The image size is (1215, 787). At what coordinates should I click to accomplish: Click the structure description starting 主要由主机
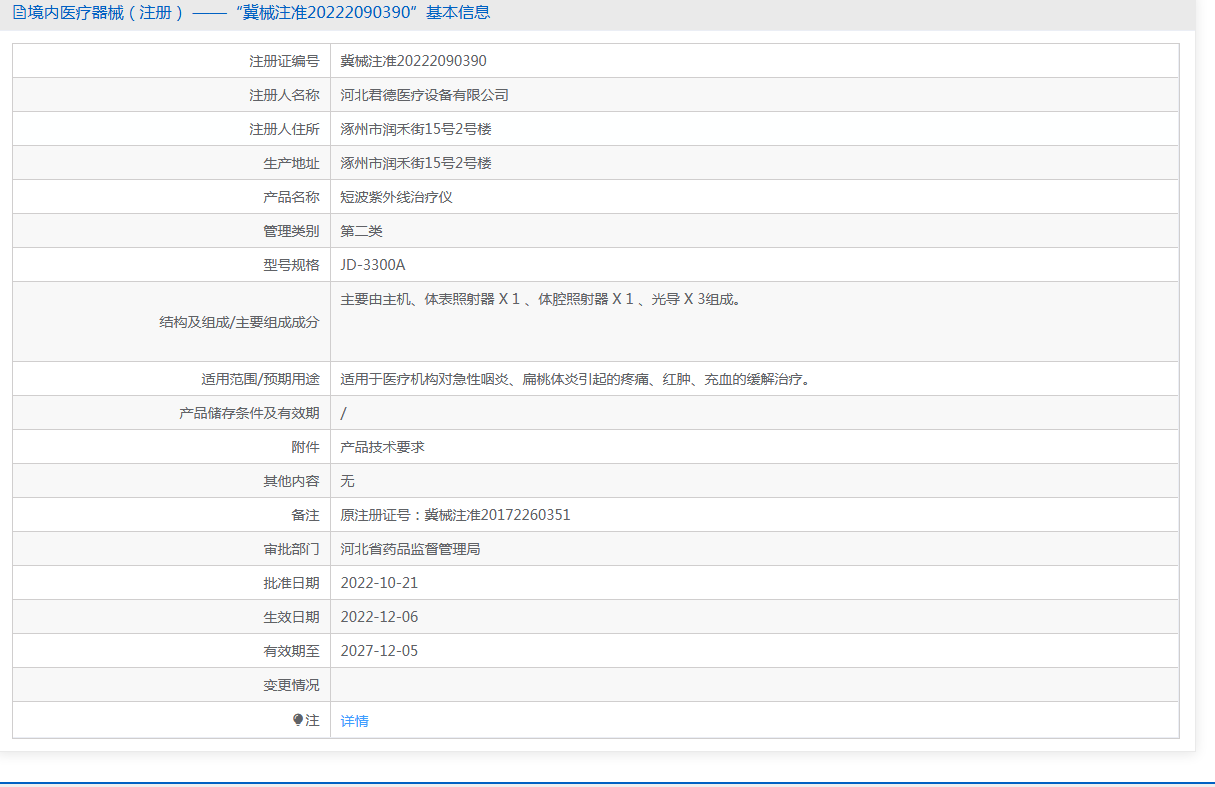(x=541, y=299)
